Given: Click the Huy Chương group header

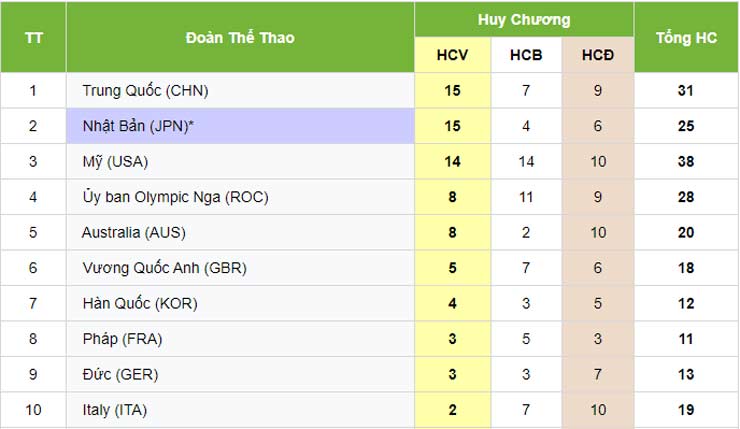Looking at the screenshot, I should click(524, 19).
